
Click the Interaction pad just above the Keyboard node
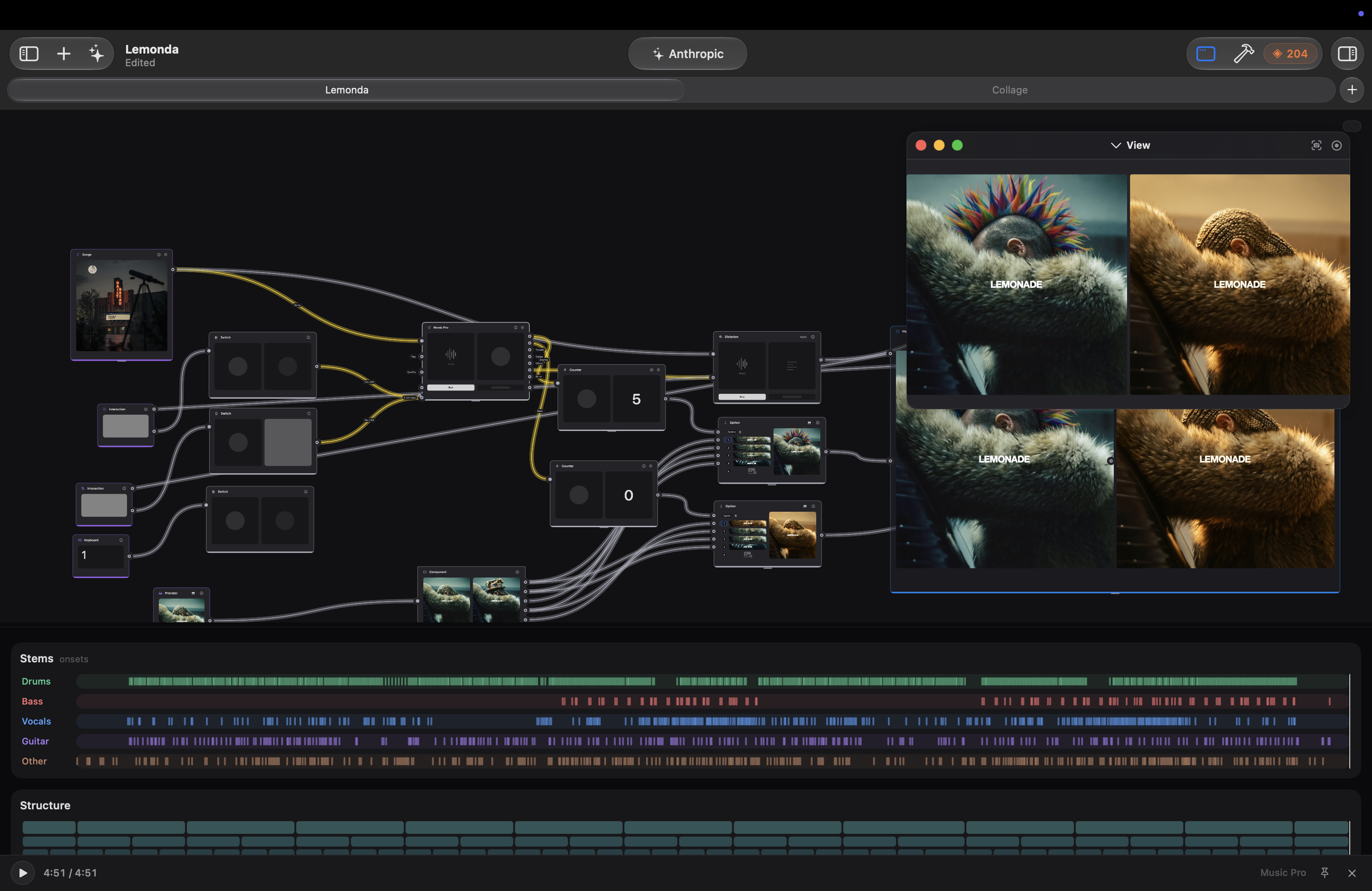tap(104, 505)
